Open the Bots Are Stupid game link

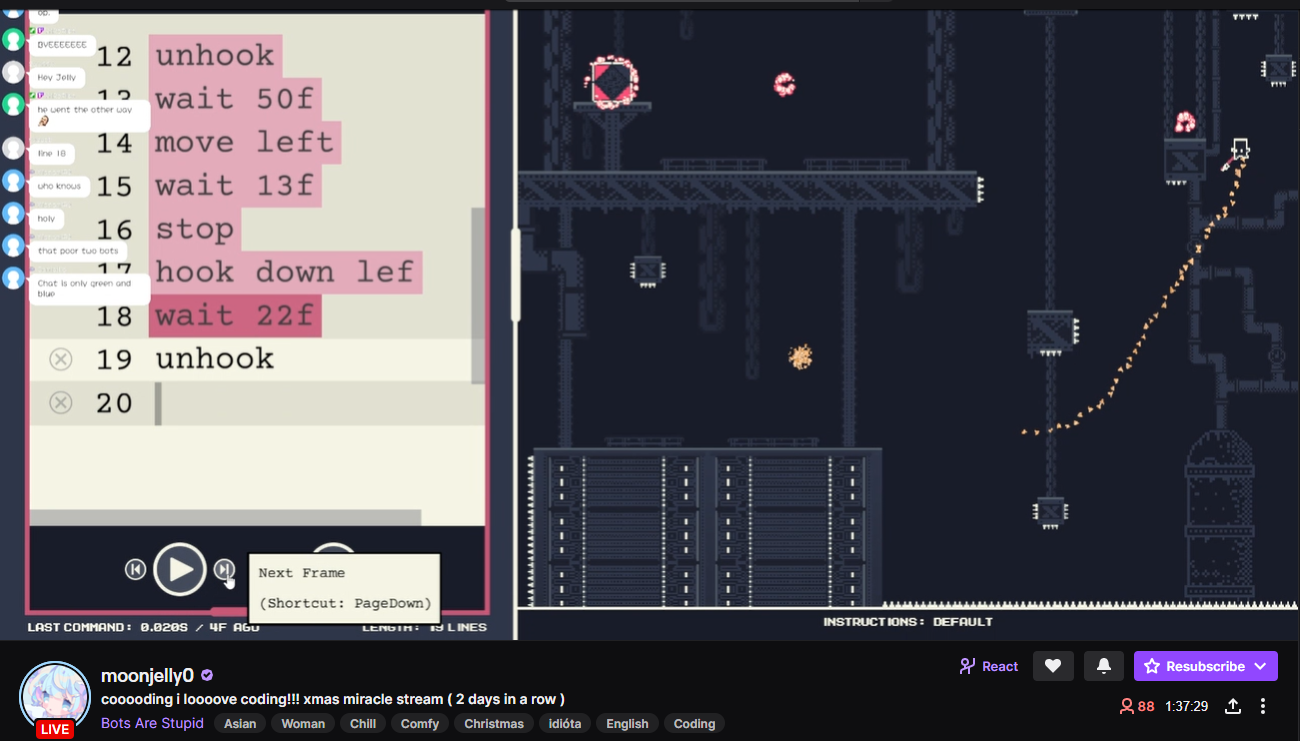coord(152,723)
